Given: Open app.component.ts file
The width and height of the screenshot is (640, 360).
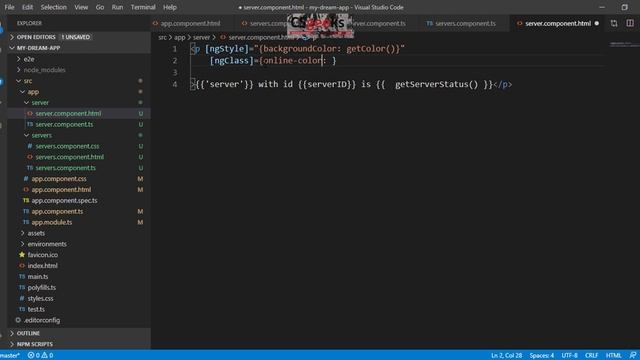Looking at the screenshot, I should [57, 211].
